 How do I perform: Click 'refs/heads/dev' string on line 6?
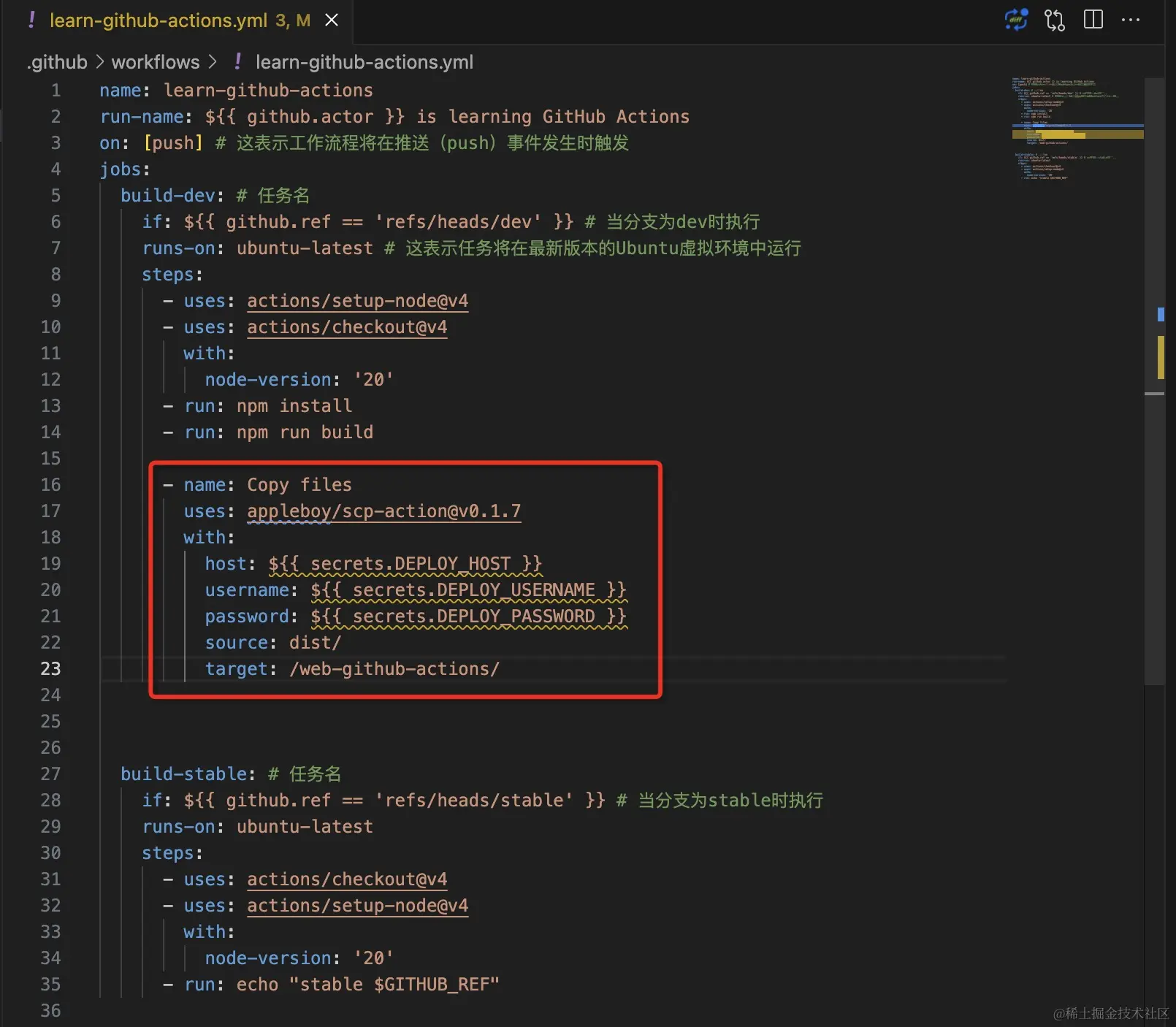coord(458,222)
